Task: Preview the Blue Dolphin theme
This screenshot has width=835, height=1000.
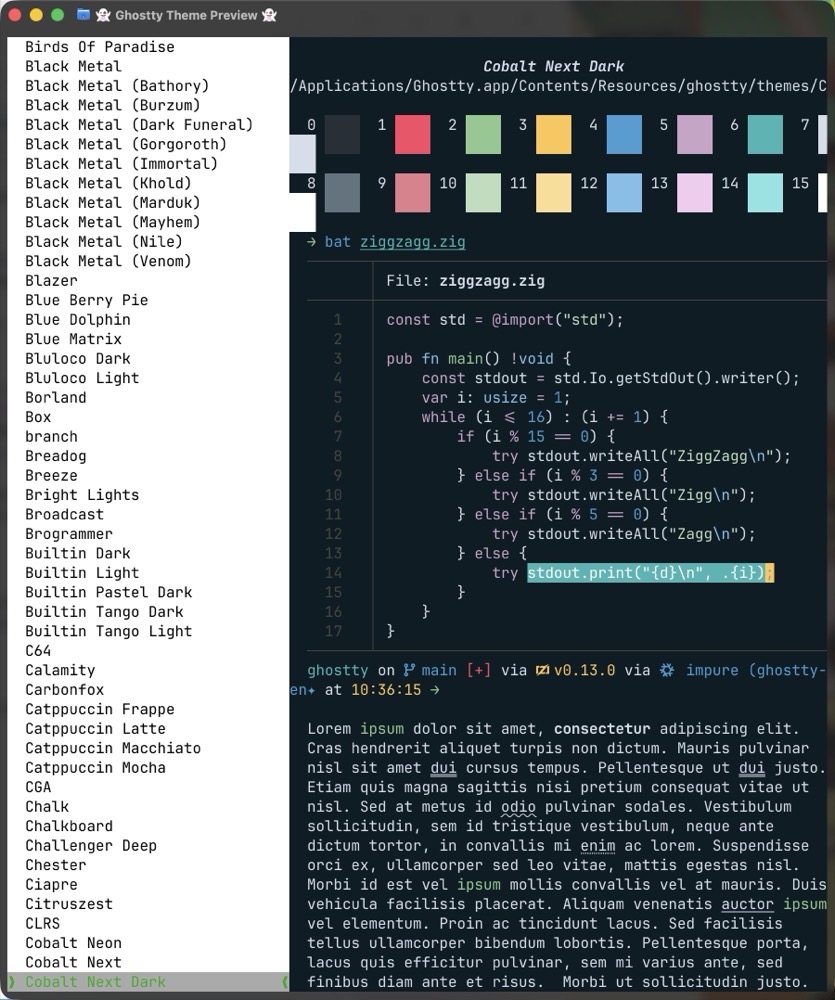Action: click(x=78, y=320)
